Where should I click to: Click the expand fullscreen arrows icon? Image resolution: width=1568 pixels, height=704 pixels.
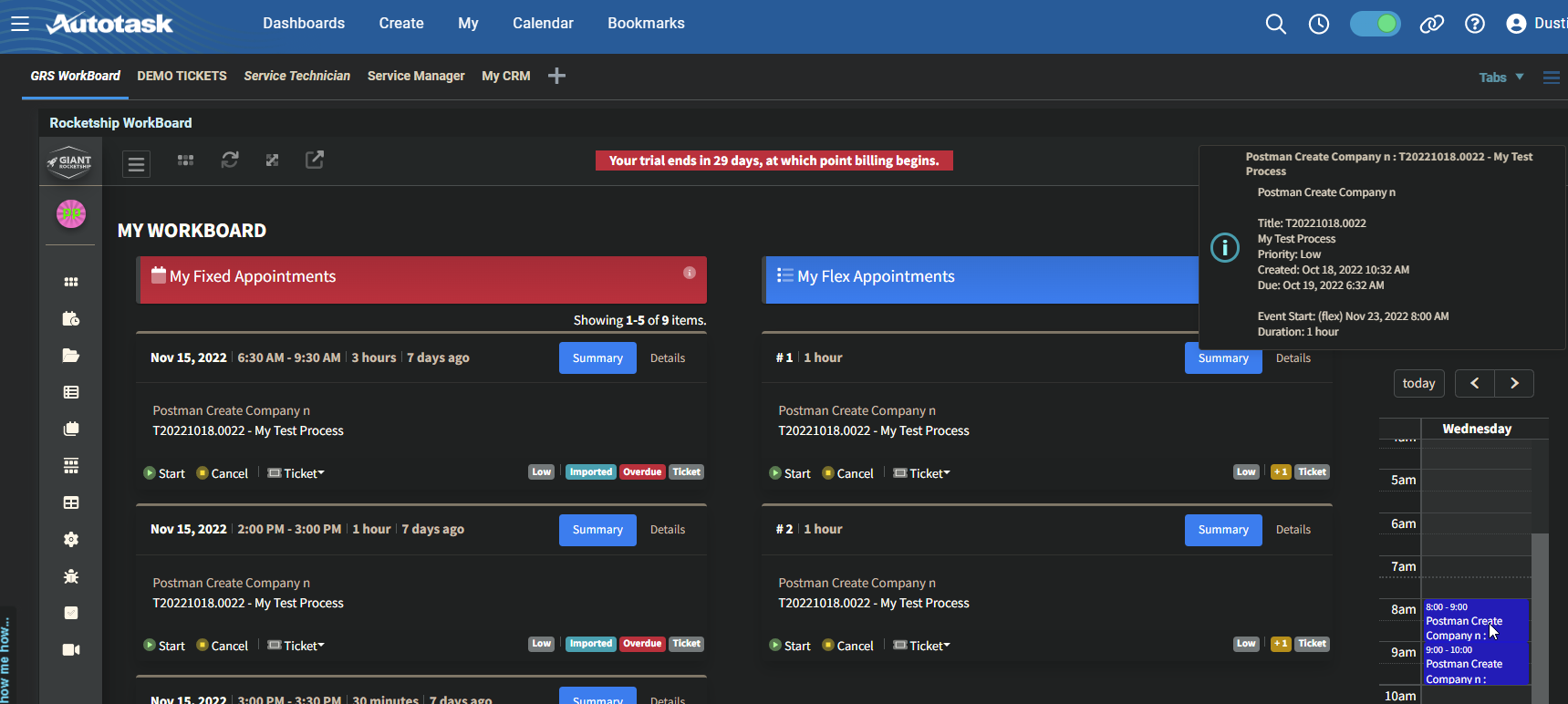[x=272, y=160]
